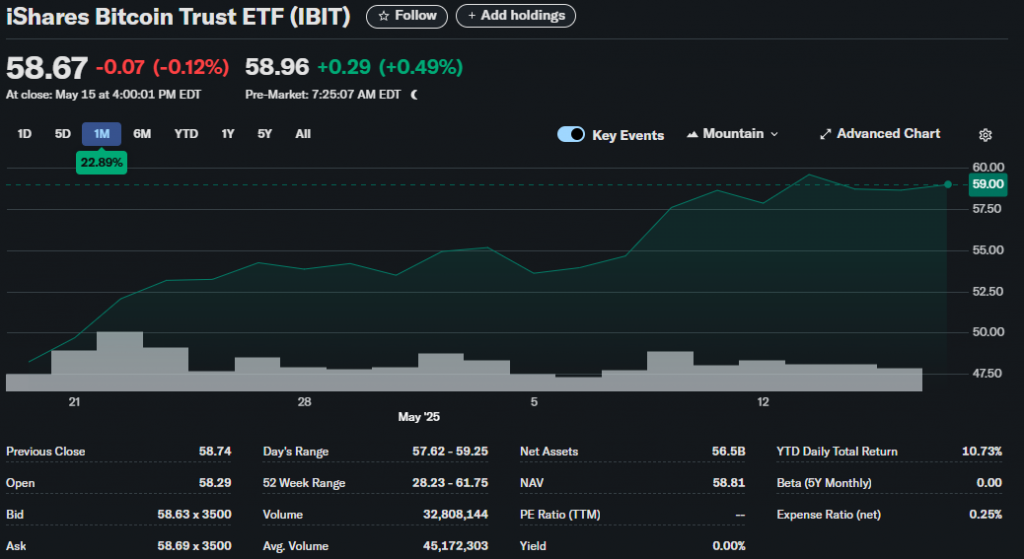Select the YTD time range tab
The image size is (1024, 559).
point(186,134)
